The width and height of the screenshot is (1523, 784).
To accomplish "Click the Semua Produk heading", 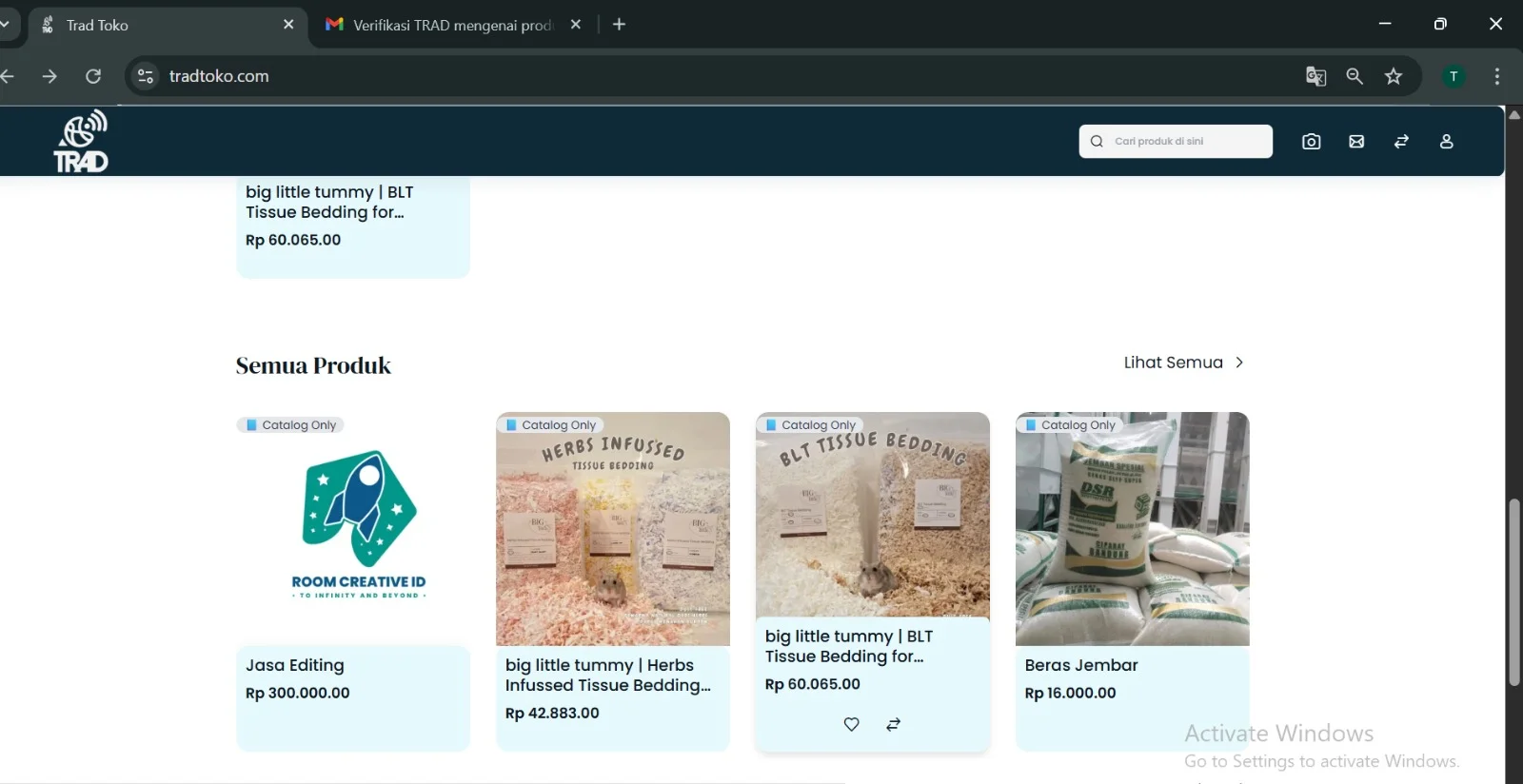I will tap(313, 365).
